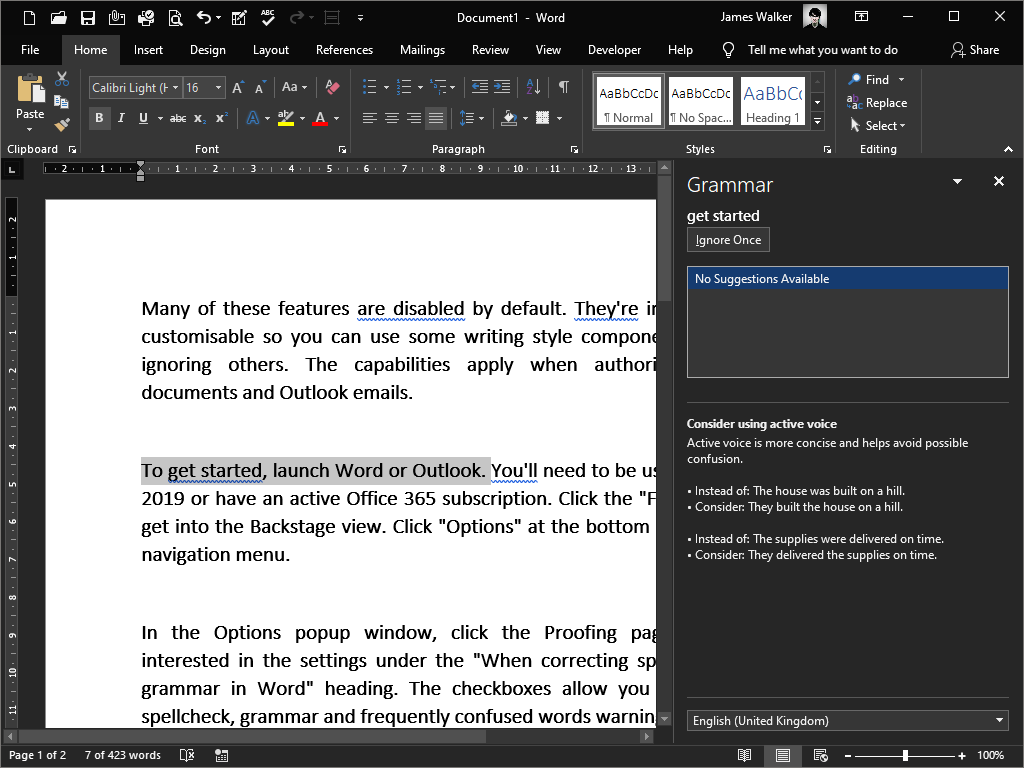Toggle Underline formatting
Viewport: 1024px width, 768px height.
click(x=143, y=118)
